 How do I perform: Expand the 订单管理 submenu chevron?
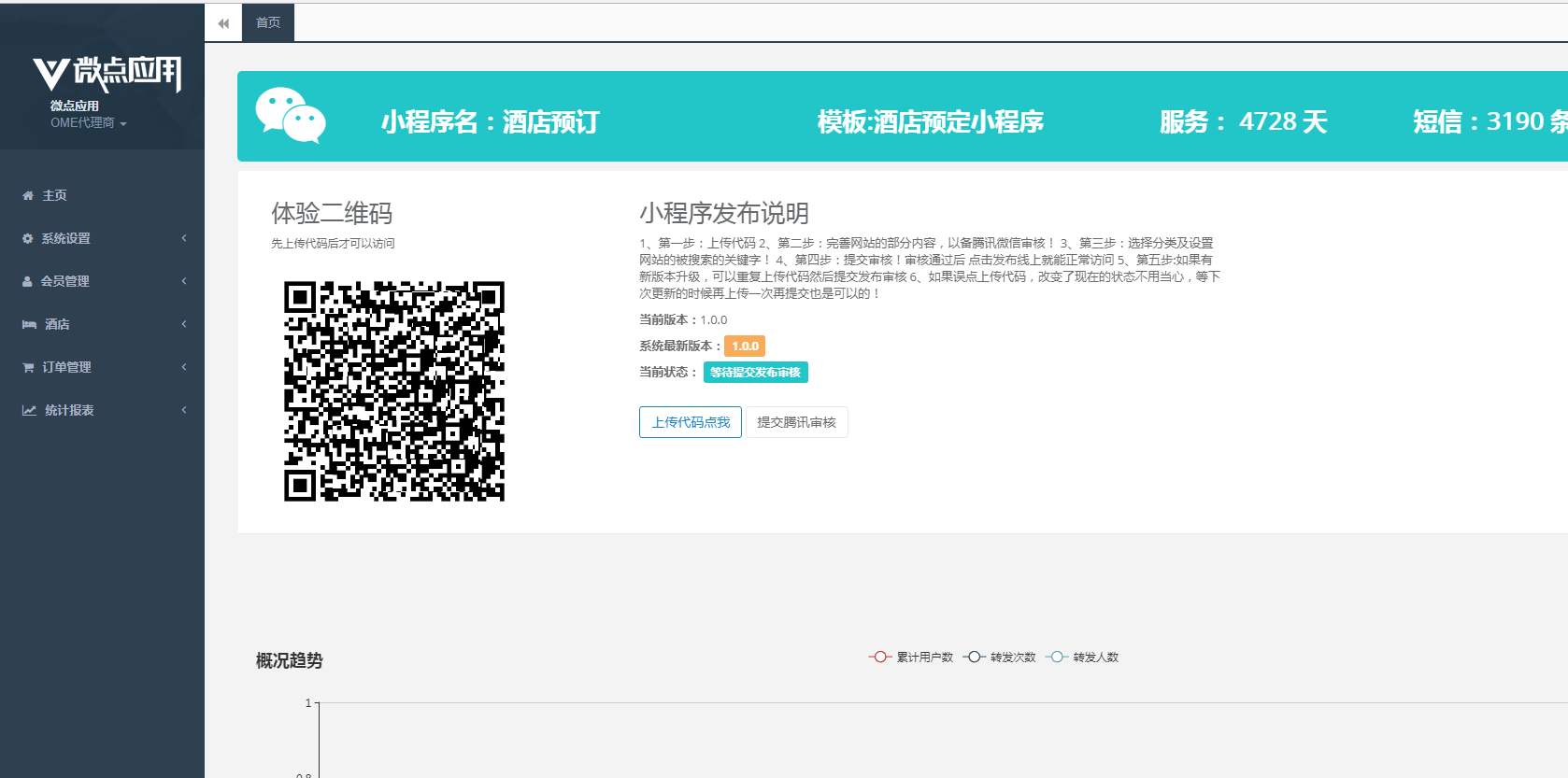click(x=184, y=367)
